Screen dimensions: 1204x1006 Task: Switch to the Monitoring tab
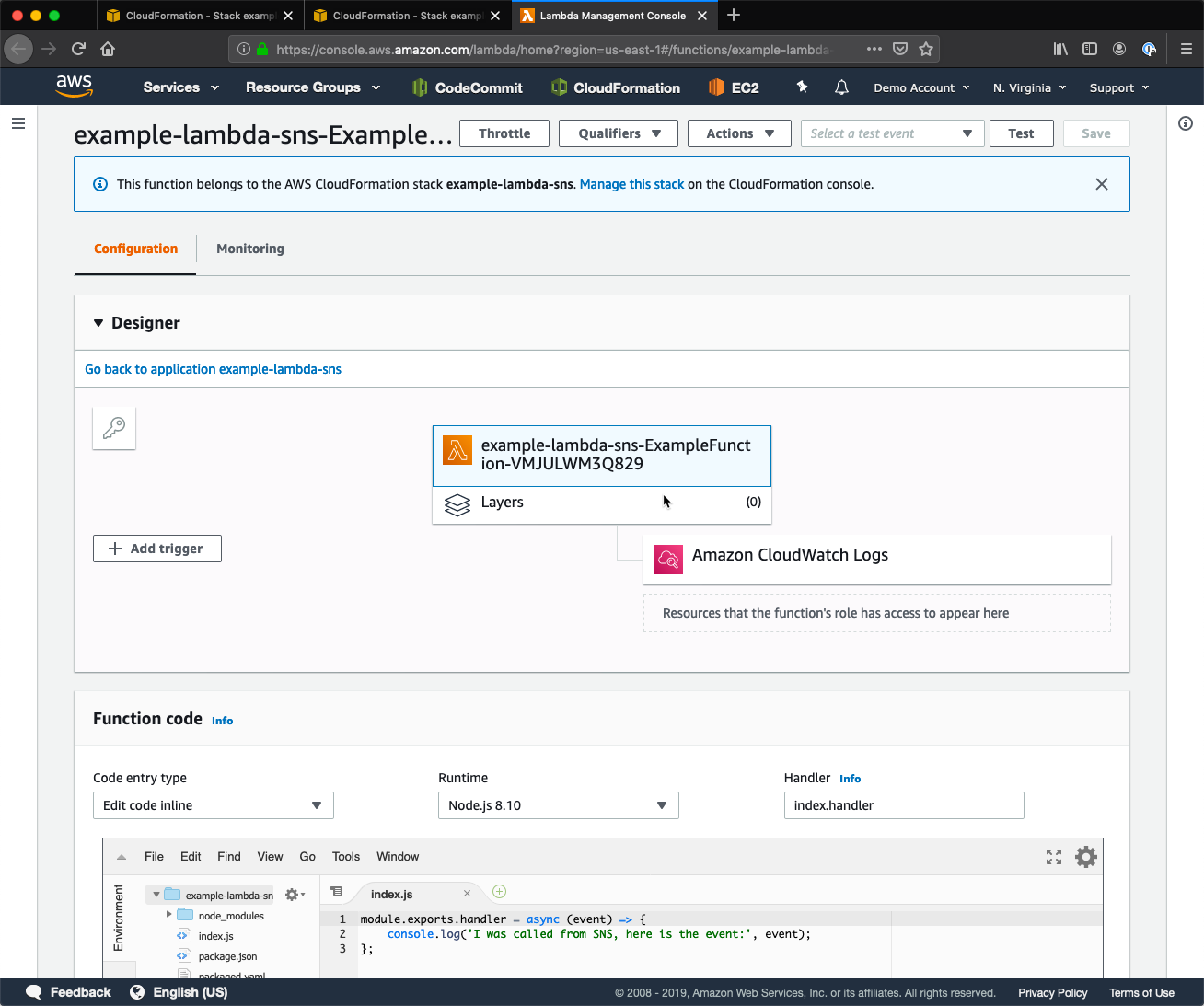point(249,249)
